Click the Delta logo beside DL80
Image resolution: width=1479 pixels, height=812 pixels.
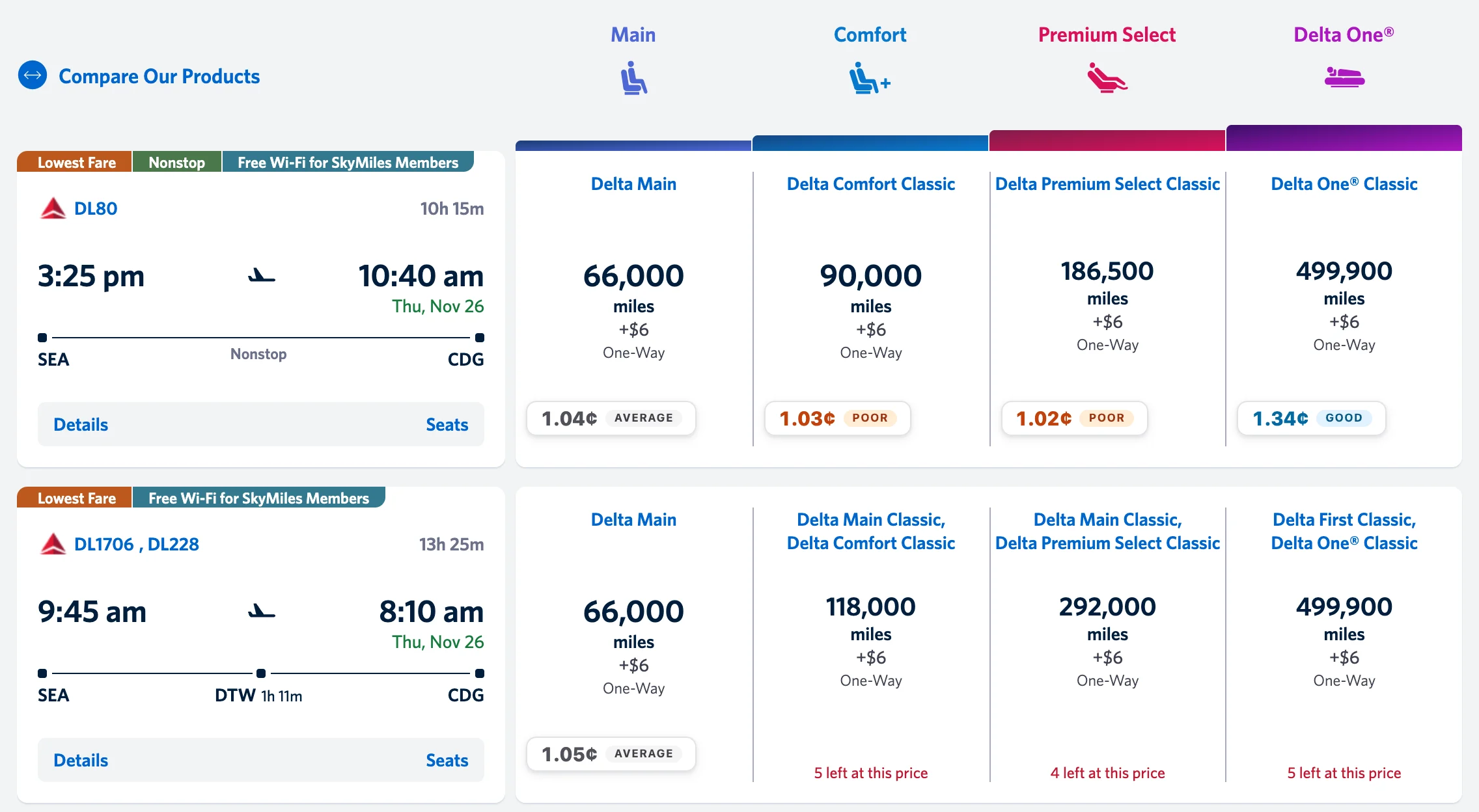point(53,208)
